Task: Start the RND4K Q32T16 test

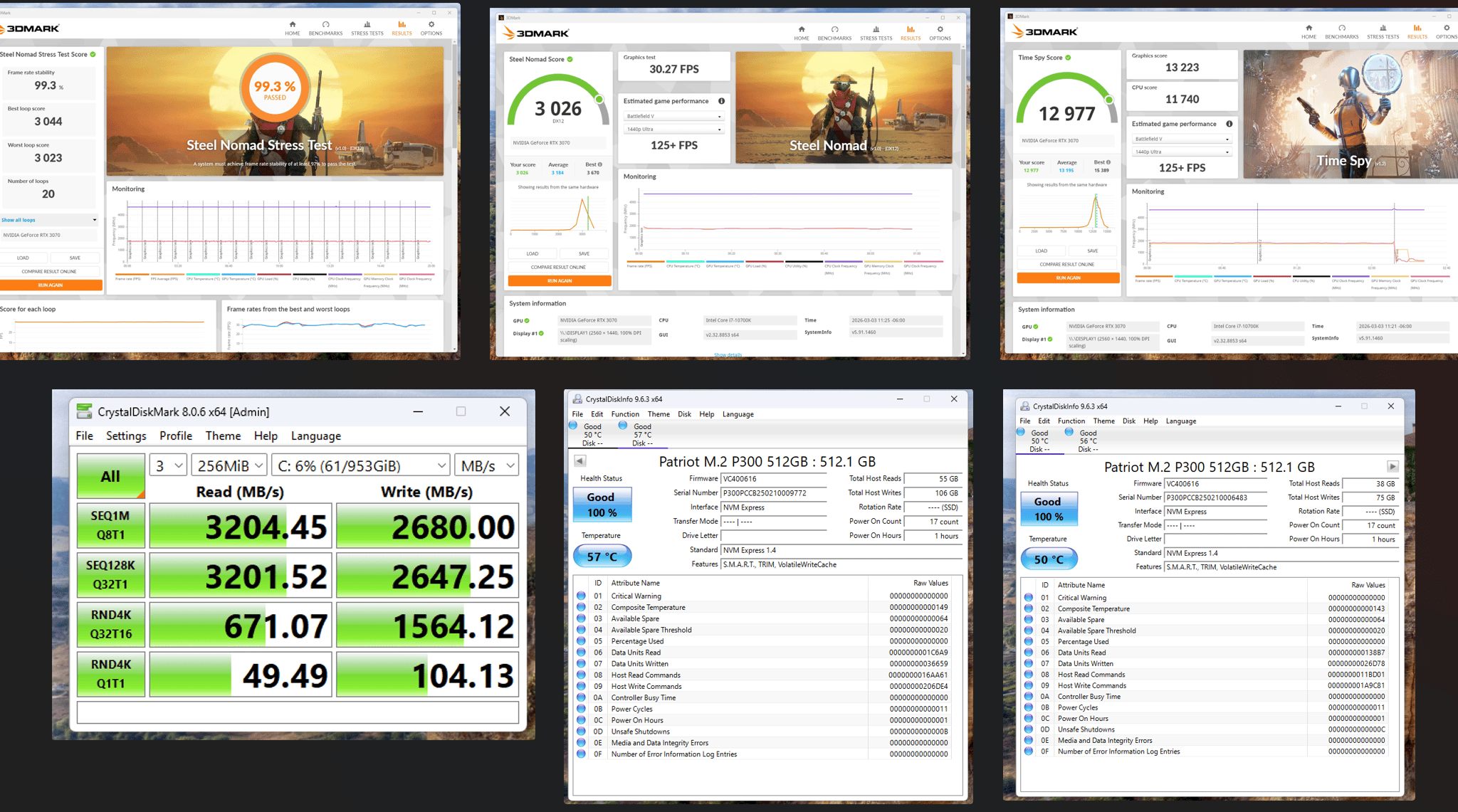Action: pos(110,624)
